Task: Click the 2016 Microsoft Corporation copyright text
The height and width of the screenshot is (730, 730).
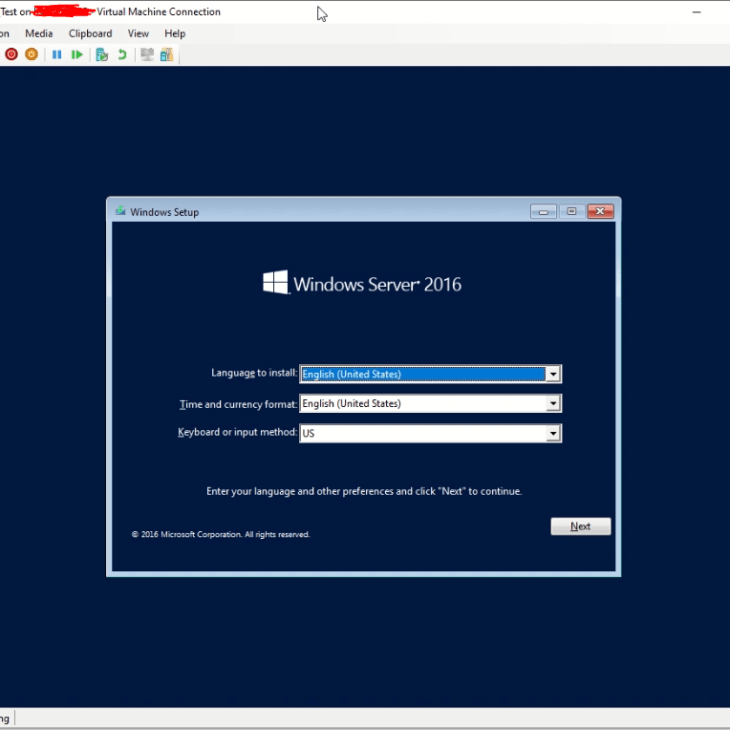Action: coord(221,534)
